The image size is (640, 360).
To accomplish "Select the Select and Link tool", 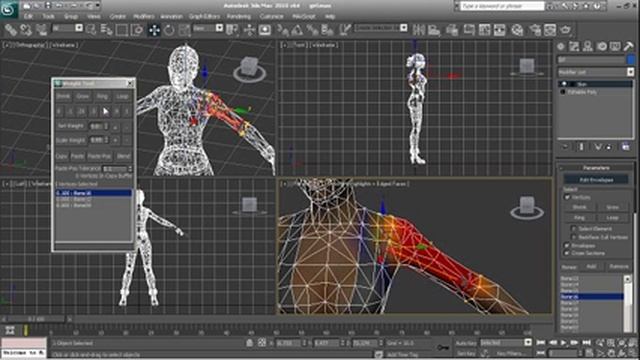I will coord(11,29).
